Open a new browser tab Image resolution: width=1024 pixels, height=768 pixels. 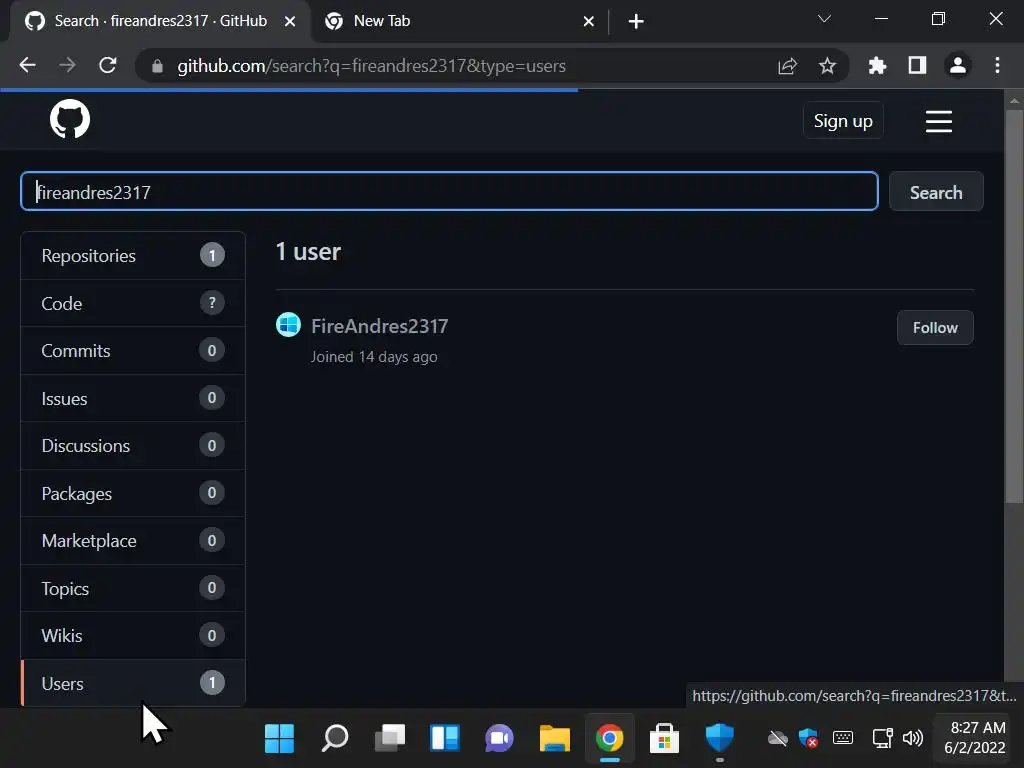636,22
